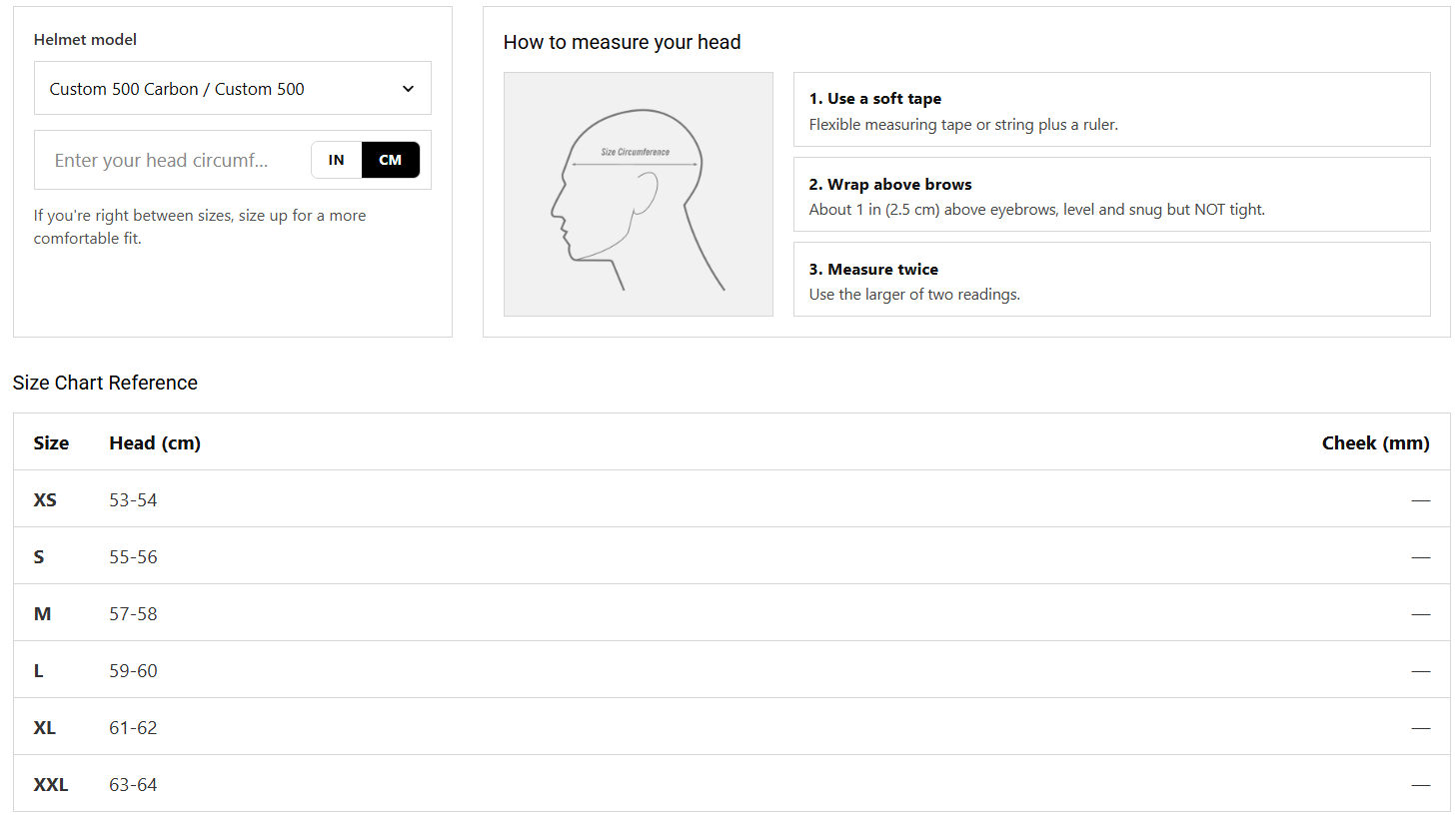Switch units to CM
Image resolution: width=1456 pixels, height=820 pixels.
(x=391, y=160)
